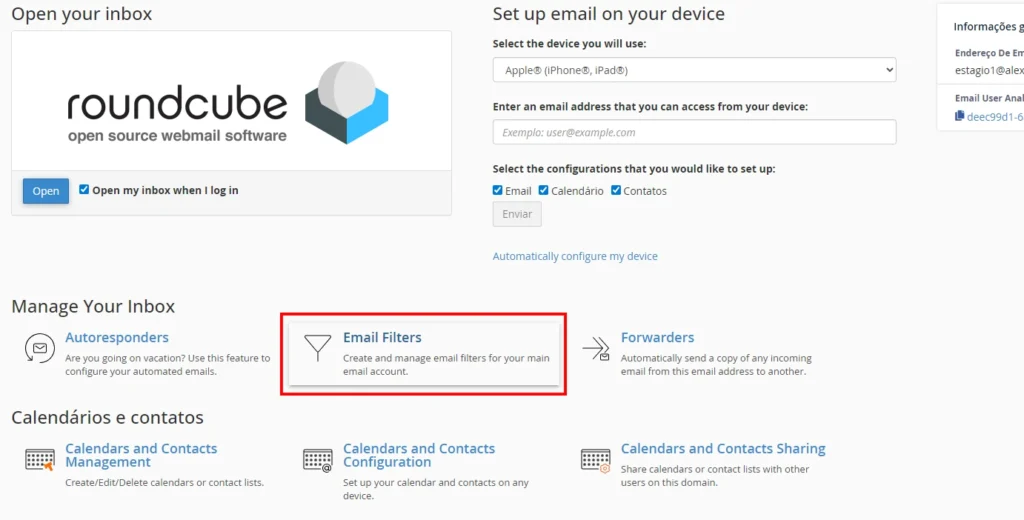The width and height of the screenshot is (1024, 520).
Task: Uncheck the Calendário checkbox
Action: coord(544,190)
